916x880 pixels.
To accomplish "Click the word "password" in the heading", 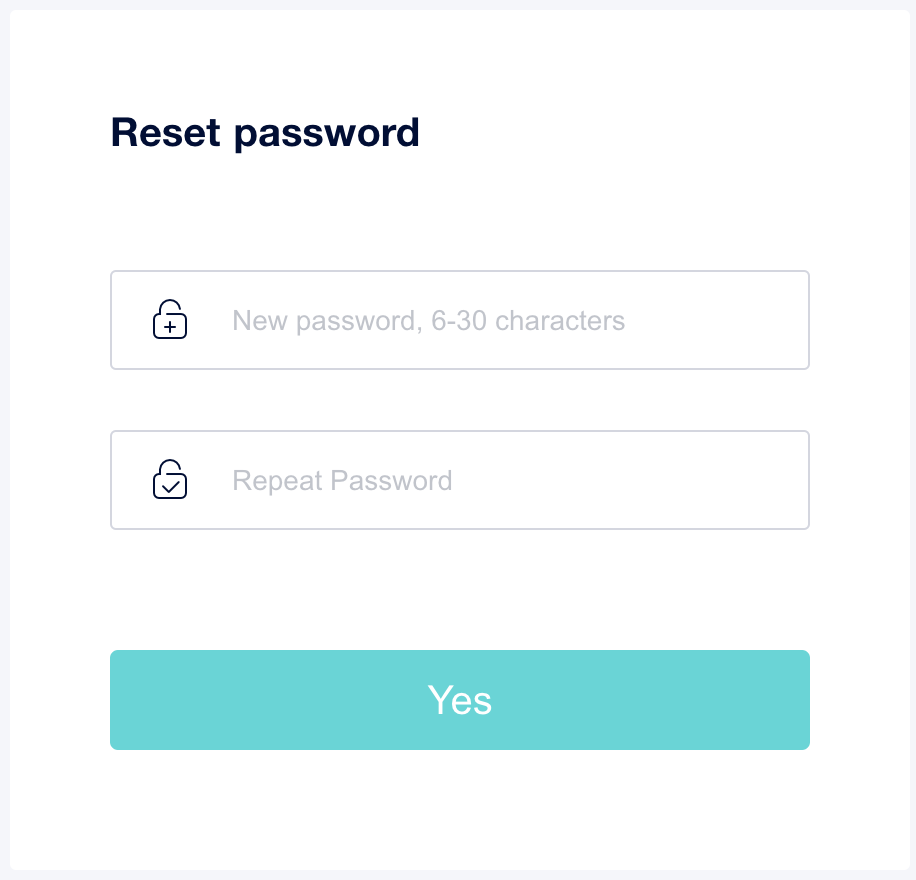I will (x=326, y=134).
